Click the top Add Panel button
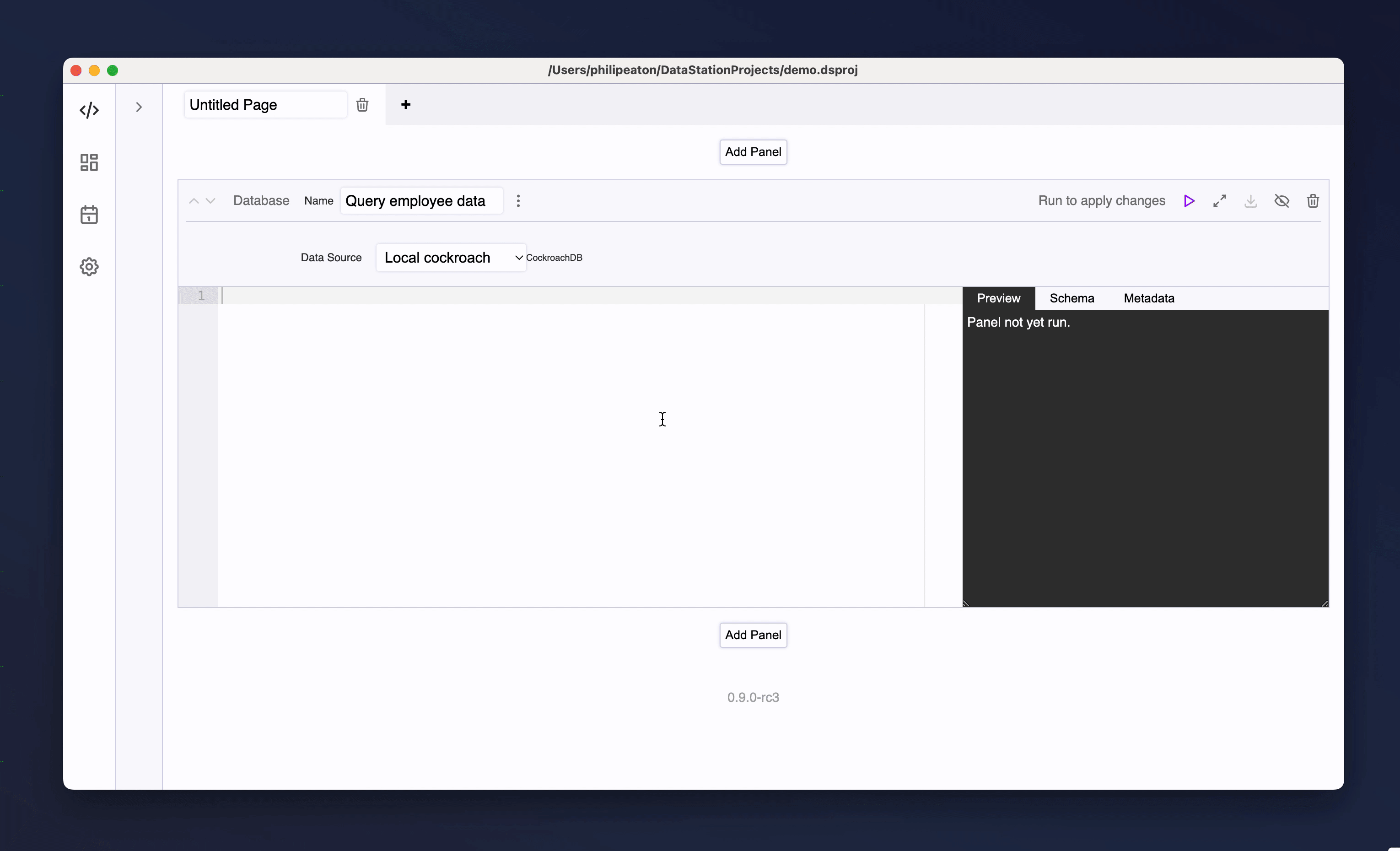1400x851 pixels. [x=753, y=151]
